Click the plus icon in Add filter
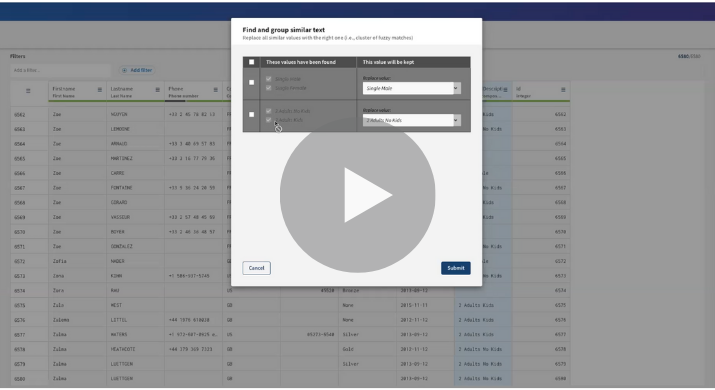Image resolution: width=715 pixels, height=390 pixels. pos(124,70)
